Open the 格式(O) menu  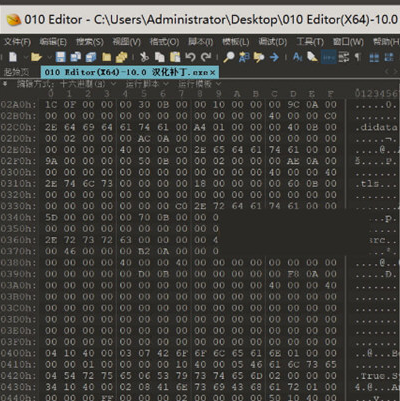click(x=164, y=42)
